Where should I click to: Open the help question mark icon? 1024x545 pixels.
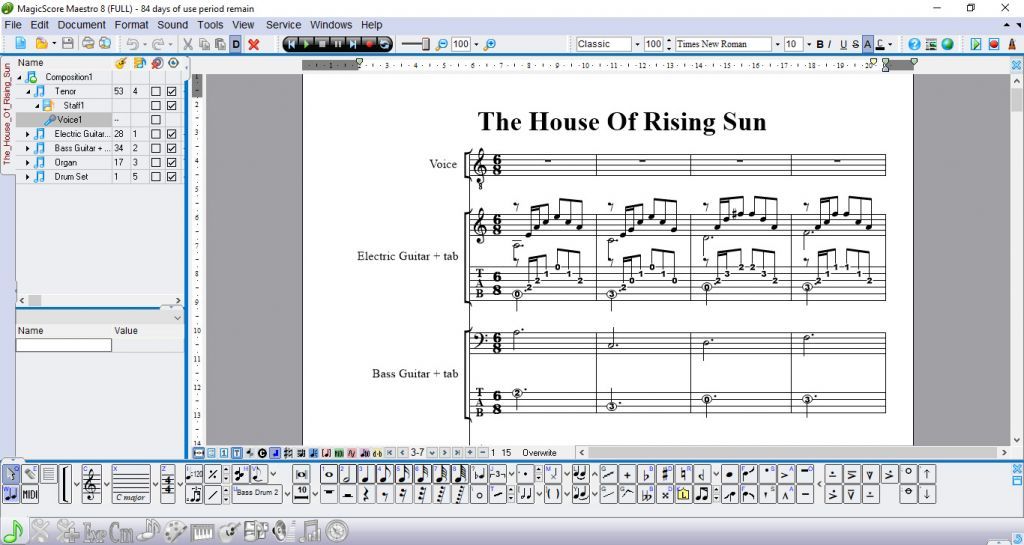coord(914,44)
